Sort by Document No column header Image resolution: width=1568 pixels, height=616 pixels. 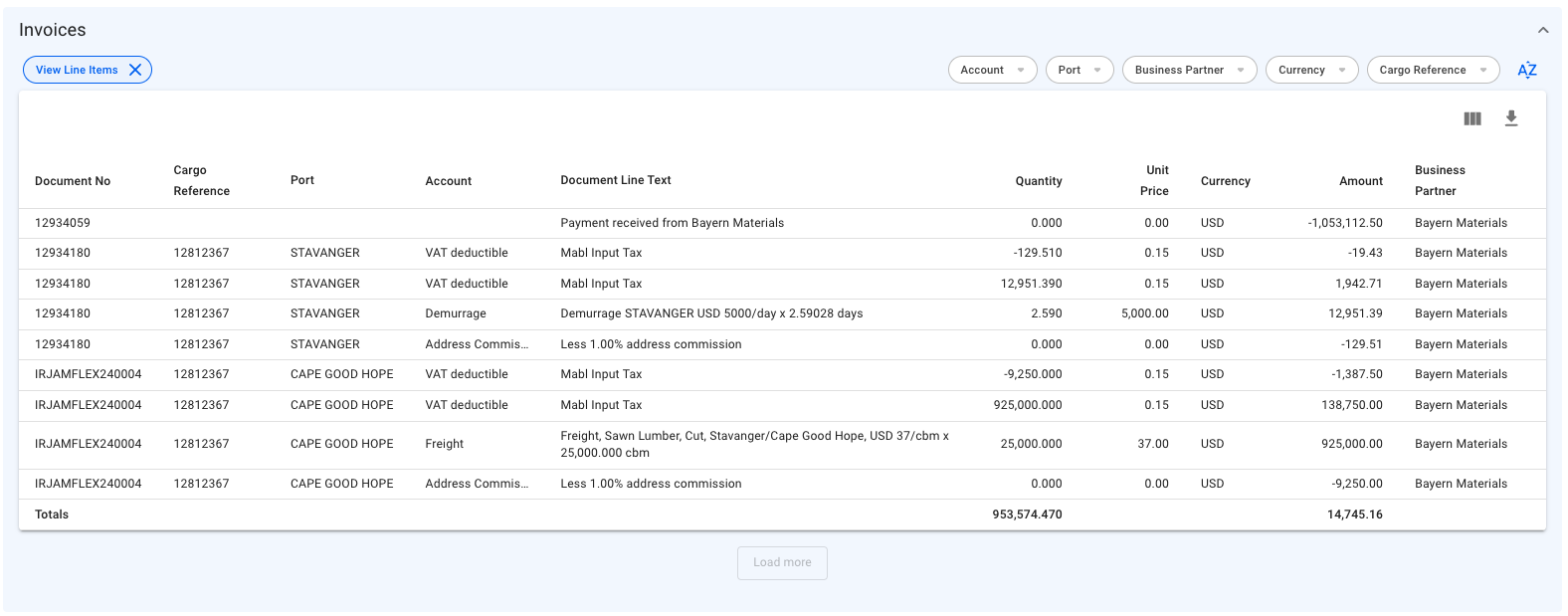pyautogui.click(x=73, y=181)
